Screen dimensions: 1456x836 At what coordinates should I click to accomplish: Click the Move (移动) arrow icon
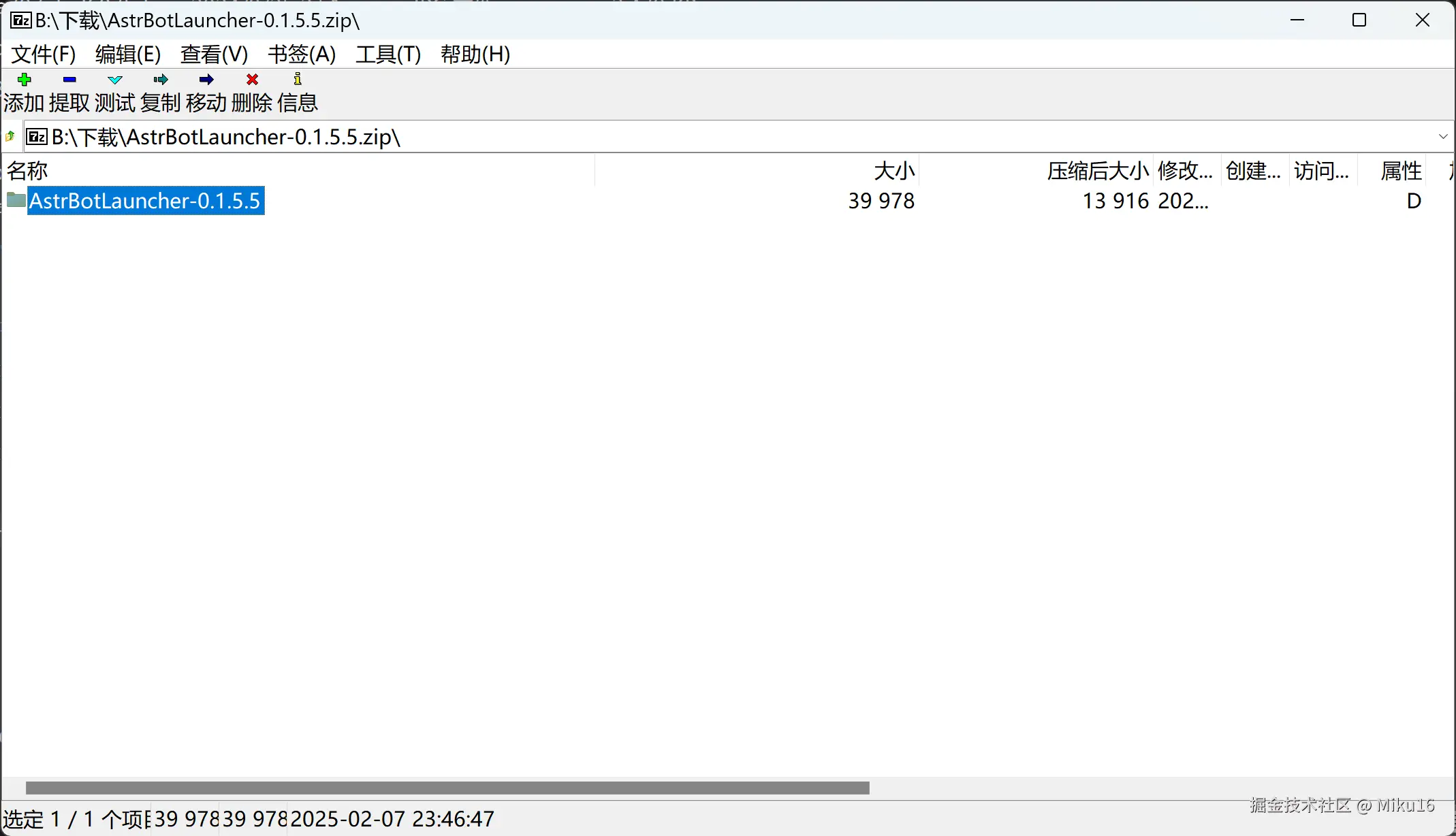206,80
